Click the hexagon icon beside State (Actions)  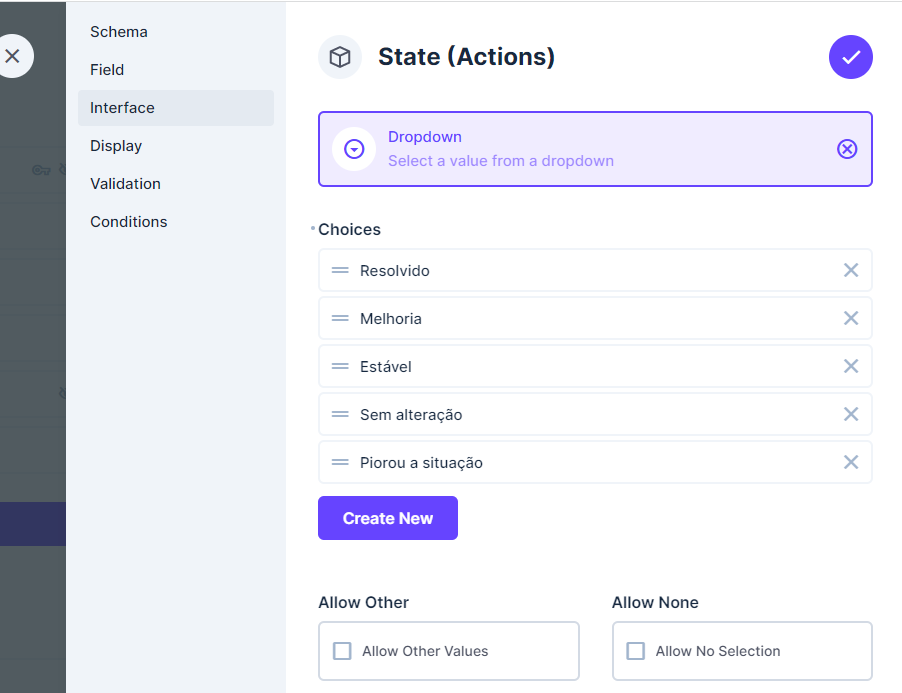pyautogui.click(x=339, y=57)
